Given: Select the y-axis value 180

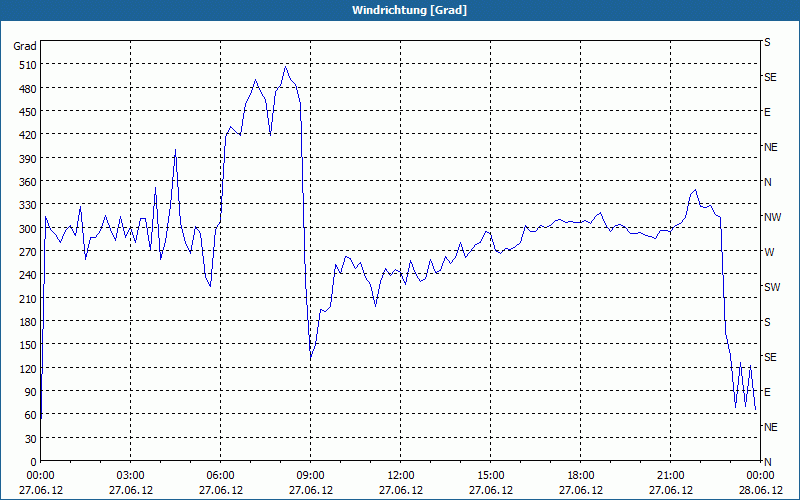Looking at the screenshot, I should pyautogui.click(x=28, y=322).
